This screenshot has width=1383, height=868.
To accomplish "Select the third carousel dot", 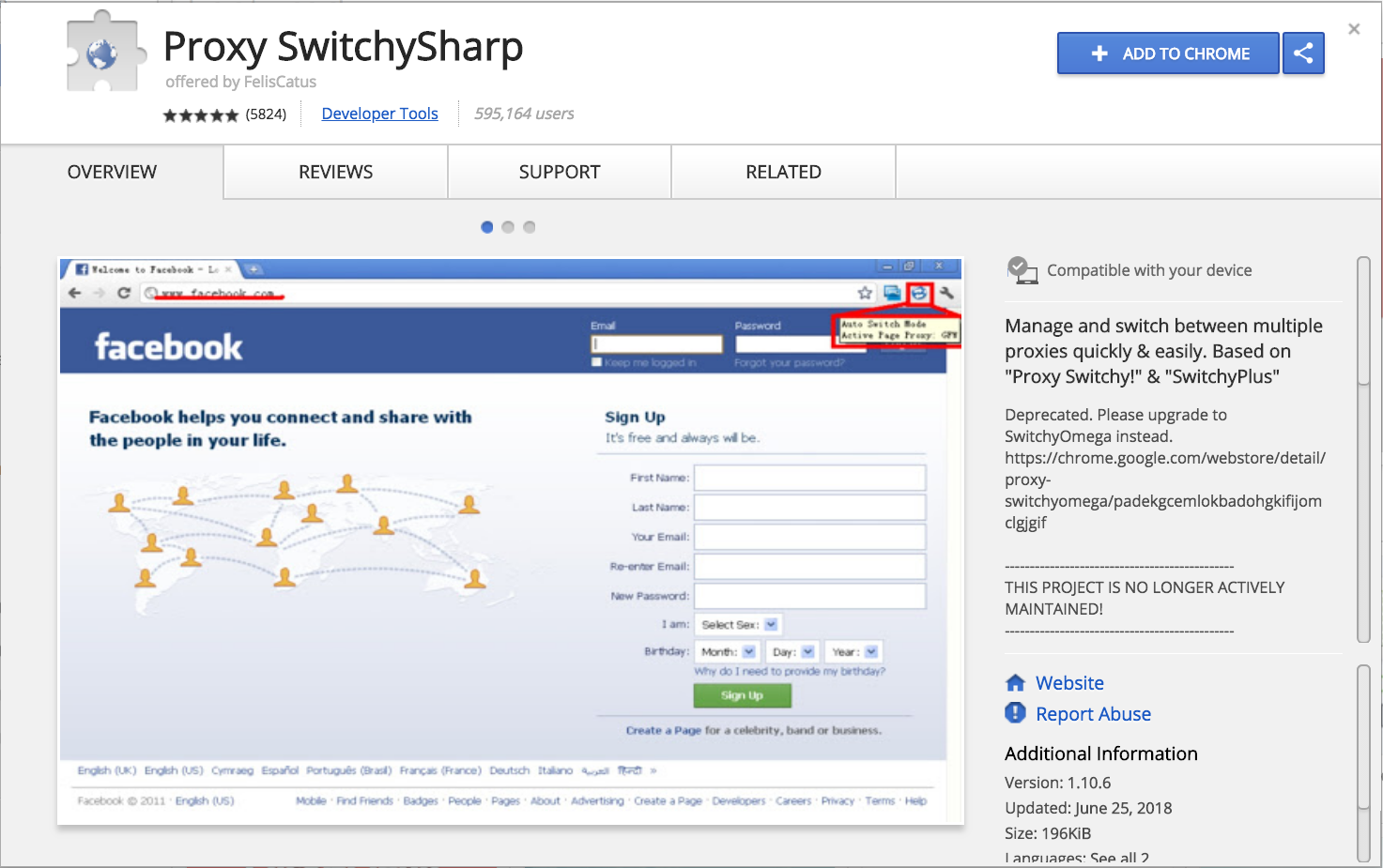I will point(530,227).
